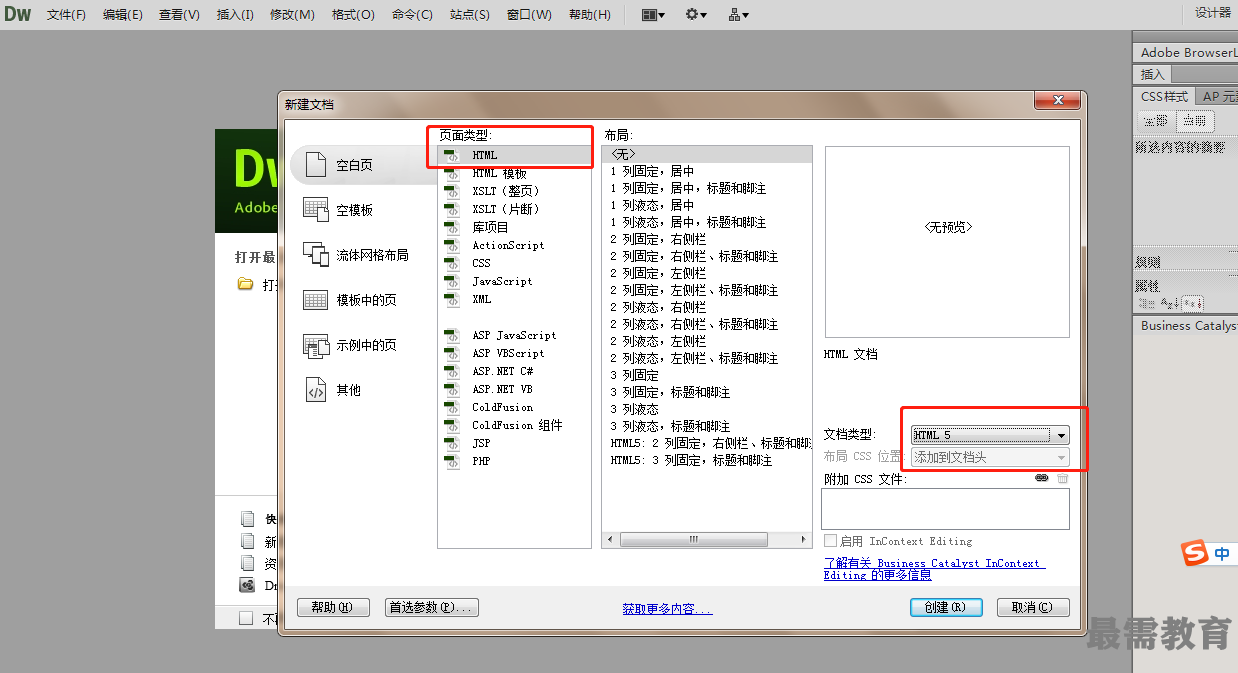
Task: Close the 新建文档 dialog
Action: [x=1057, y=100]
